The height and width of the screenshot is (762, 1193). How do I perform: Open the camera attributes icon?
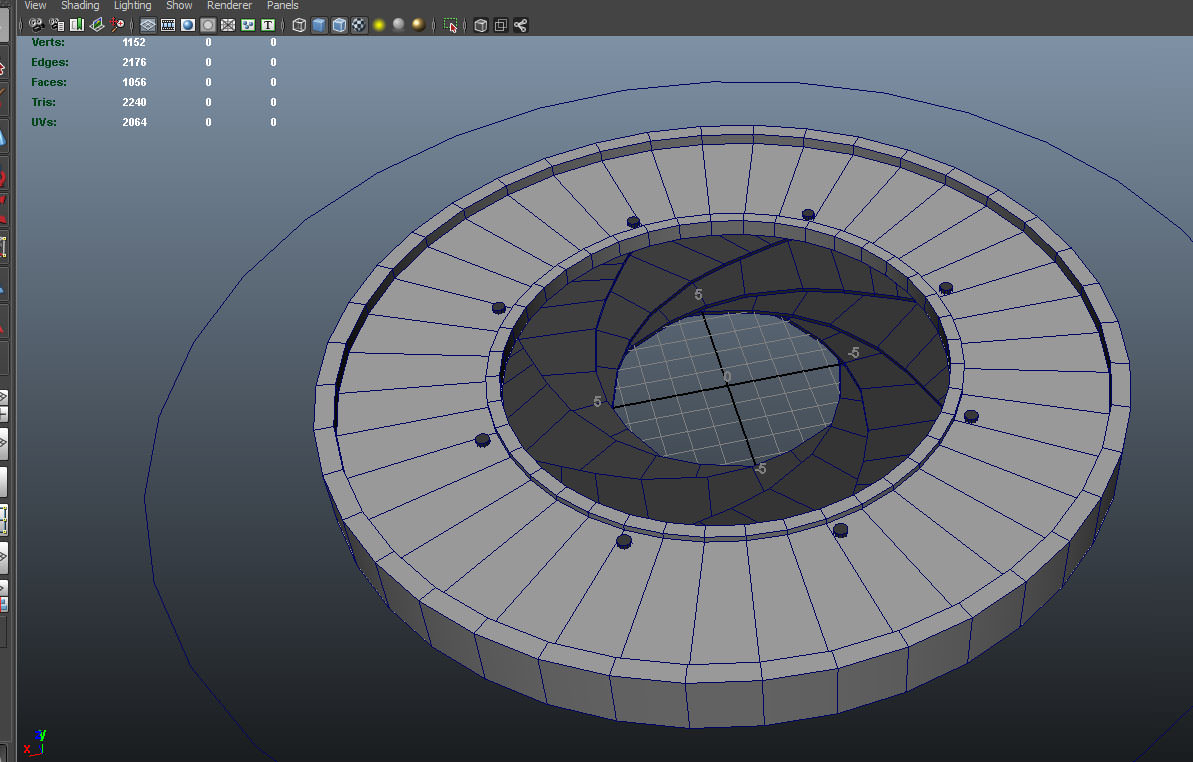(x=56, y=25)
